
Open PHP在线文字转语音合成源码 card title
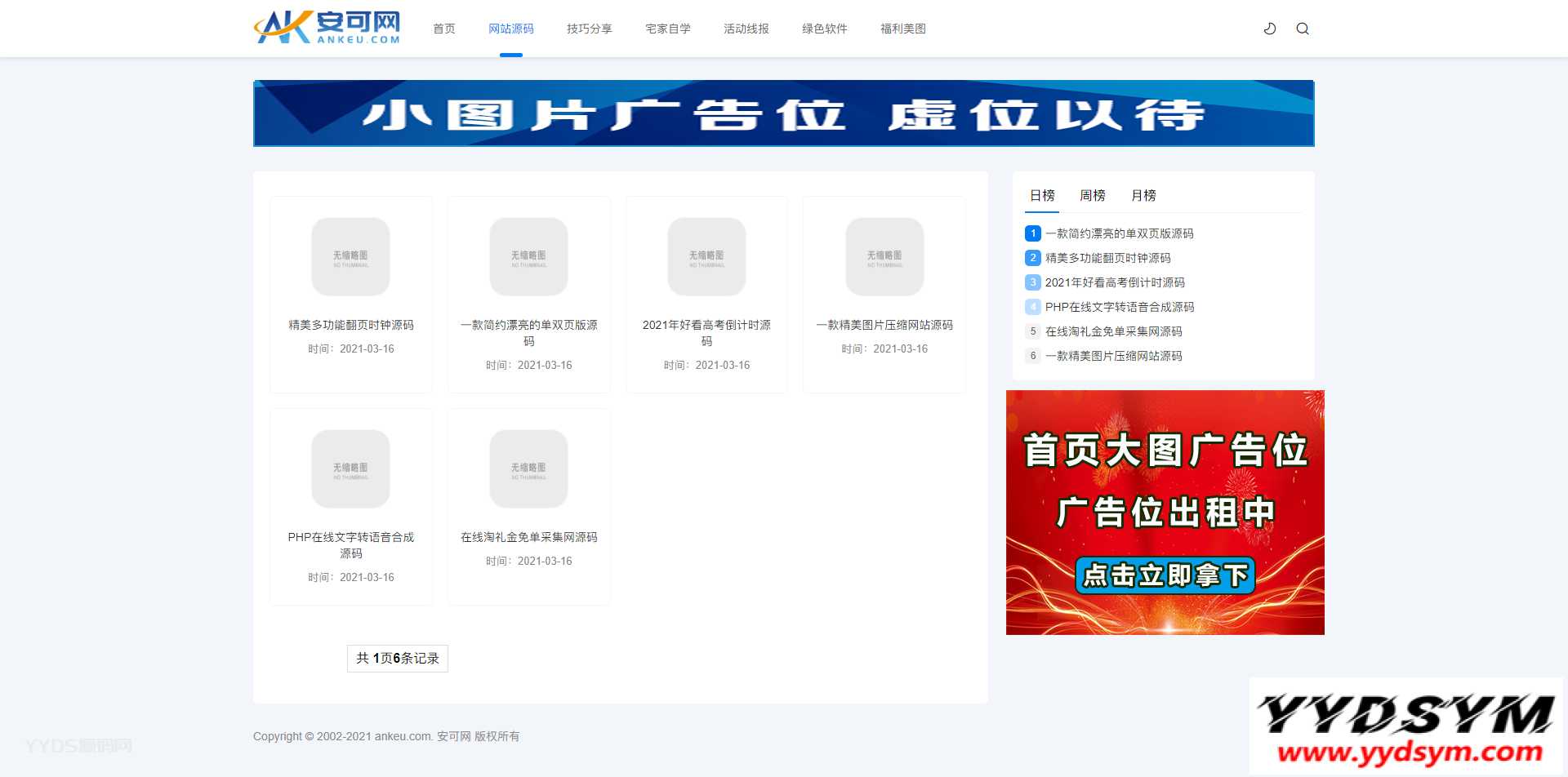[x=350, y=544]
